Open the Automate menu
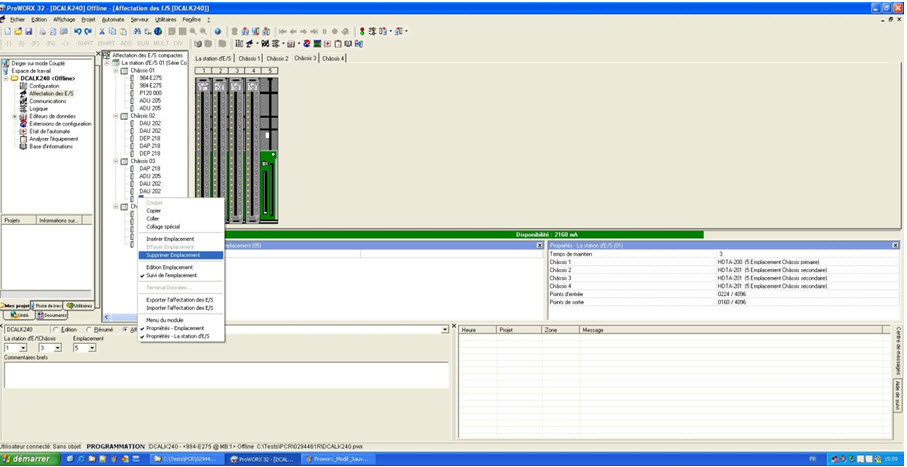907x467 pixels. 113,19
